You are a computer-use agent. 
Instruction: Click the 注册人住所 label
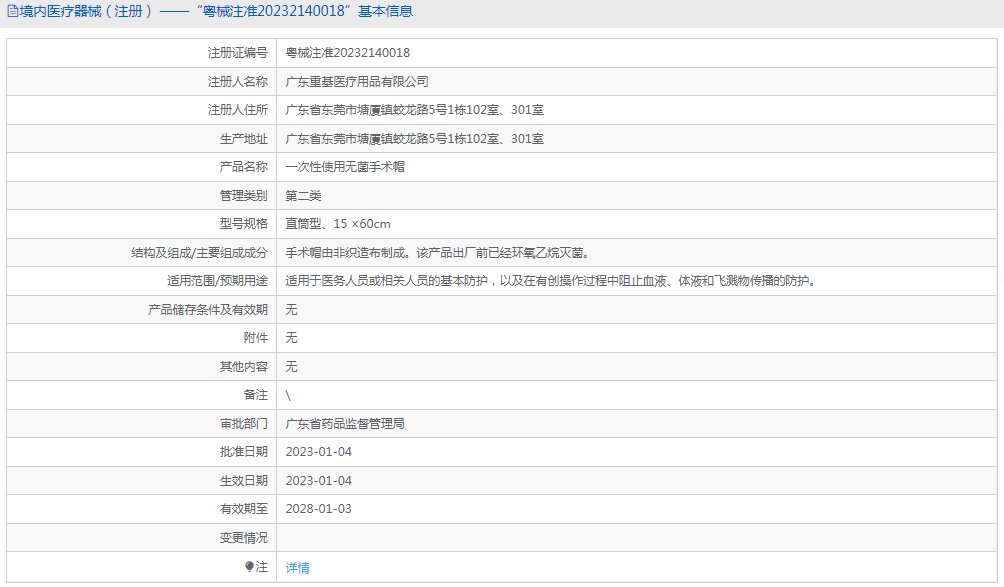click(238, 110)
